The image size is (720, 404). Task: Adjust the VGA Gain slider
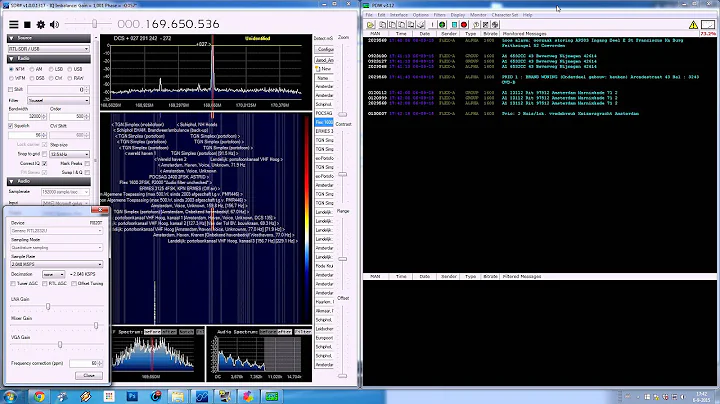click(60, 344)
